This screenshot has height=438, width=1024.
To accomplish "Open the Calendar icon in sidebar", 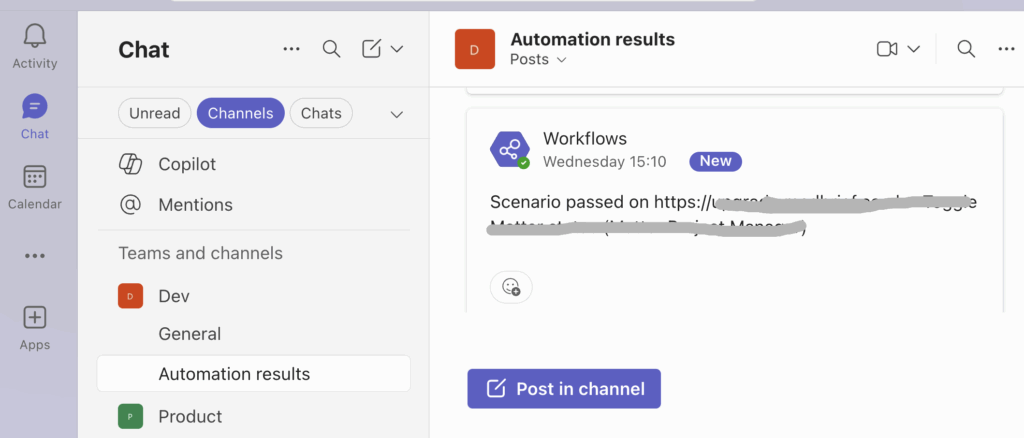I will pyautogui.click(x=35, y=177).
